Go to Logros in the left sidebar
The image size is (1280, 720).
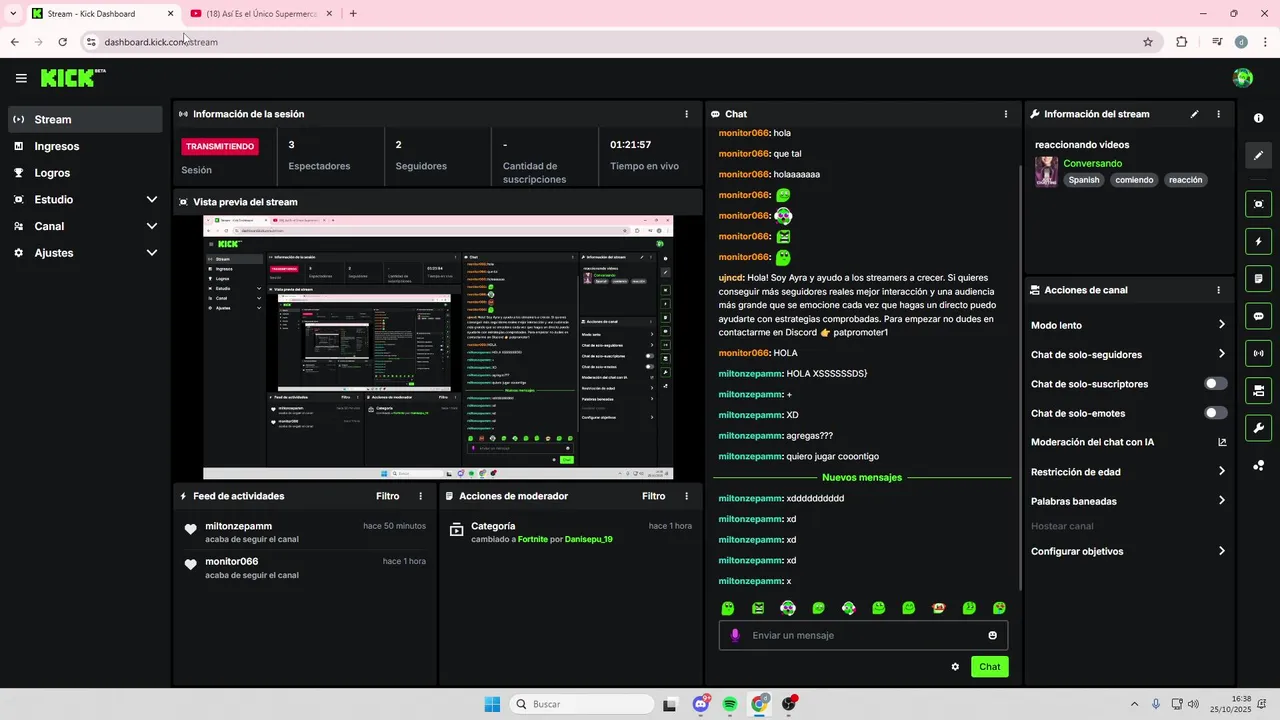[85, 173]
